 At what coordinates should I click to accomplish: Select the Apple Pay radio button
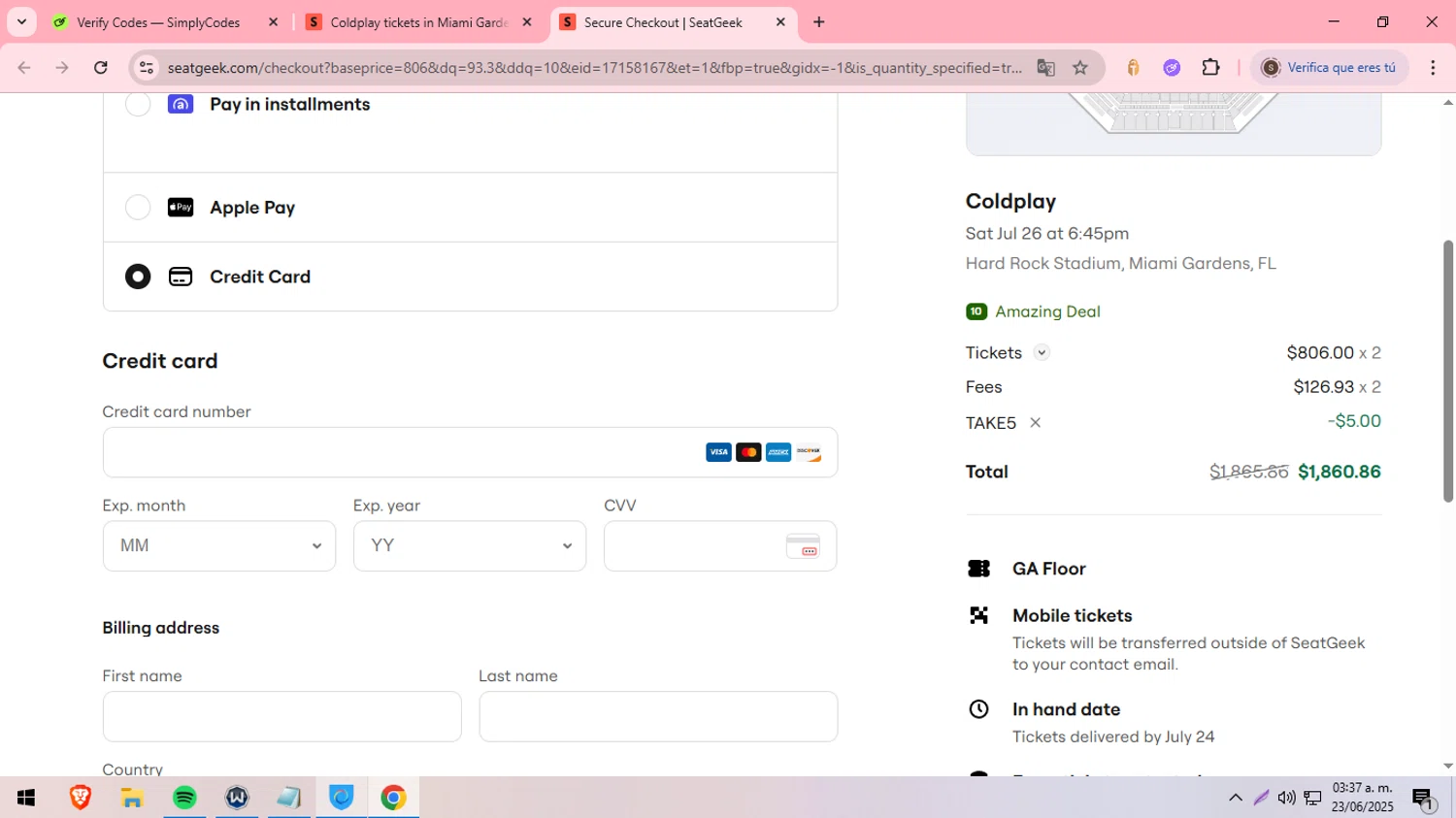[138, 208]
